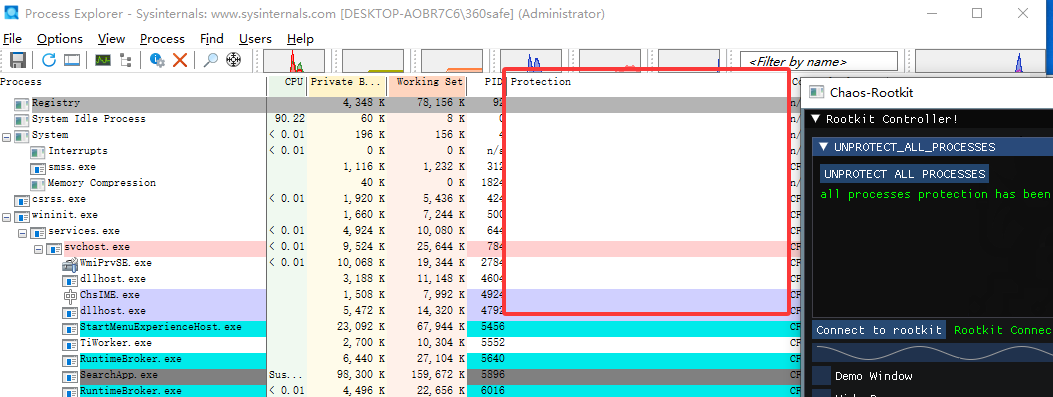Click the 90.22 CPU value

click(289, 119)
